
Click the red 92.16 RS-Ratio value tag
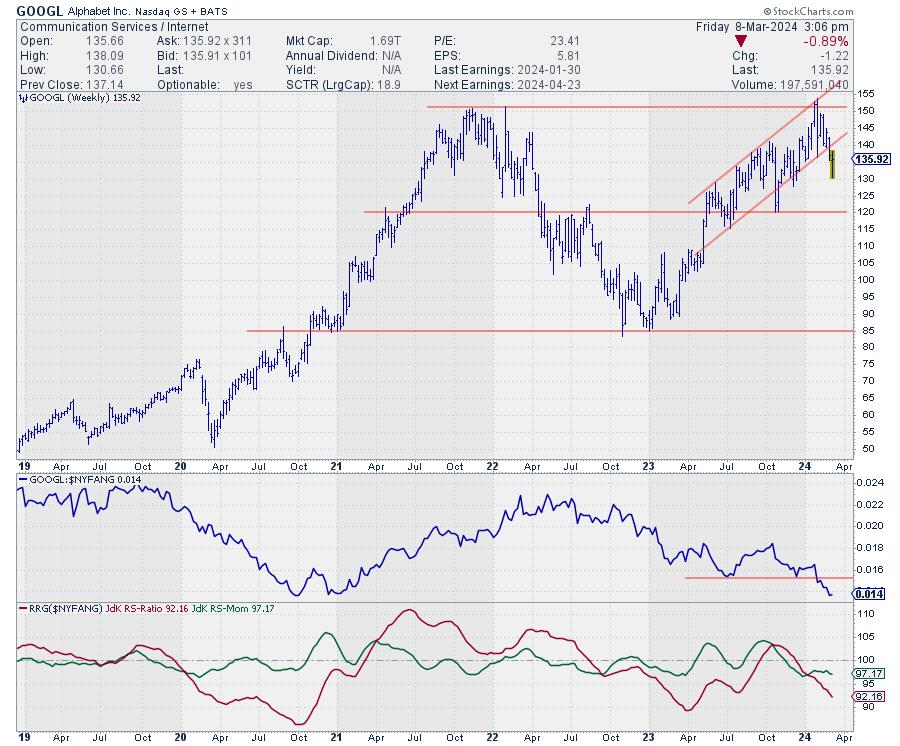coord(869,696)
